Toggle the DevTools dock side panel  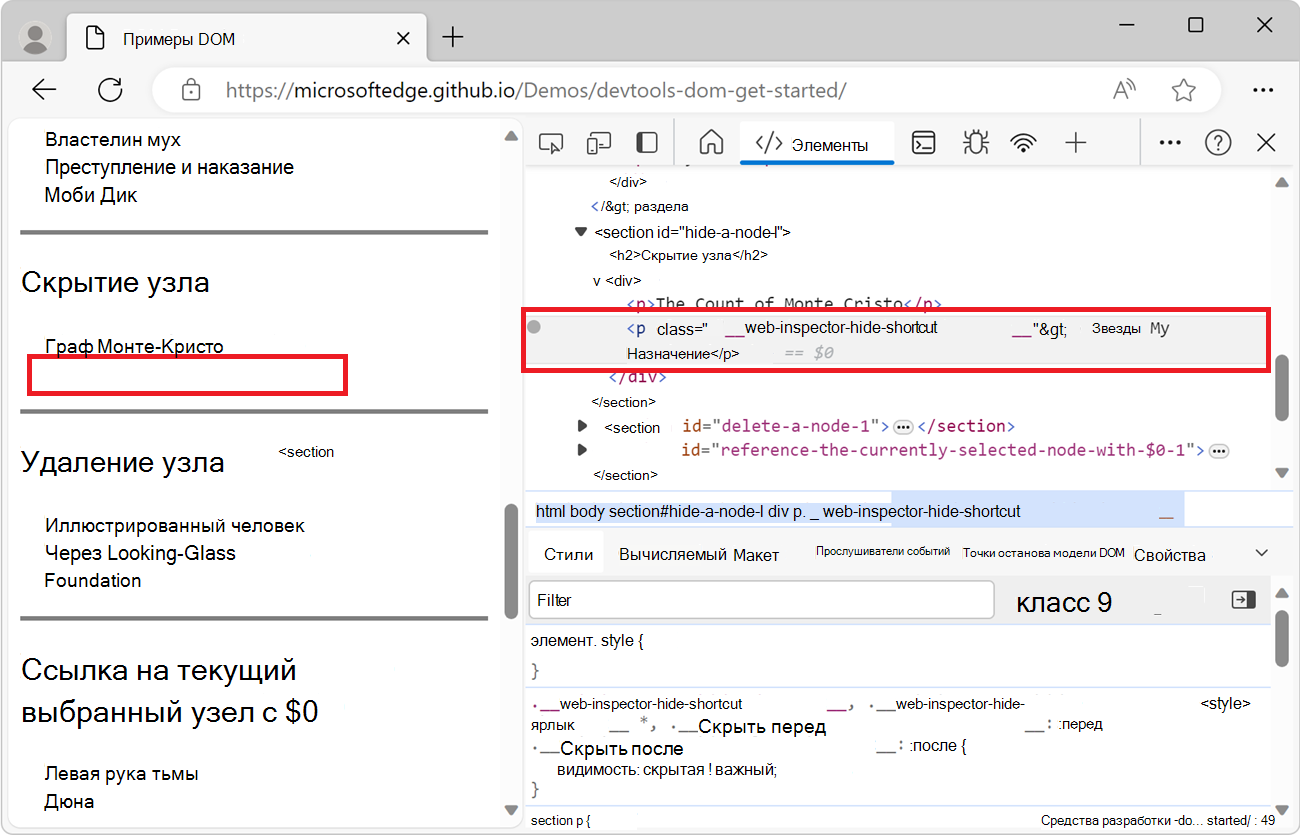pos(646,142)
